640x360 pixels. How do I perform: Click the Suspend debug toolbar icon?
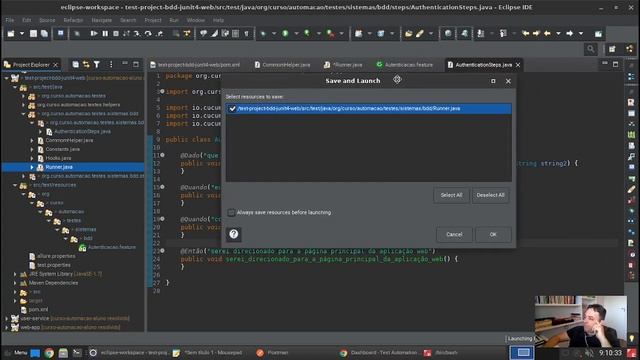coord(105,33)
